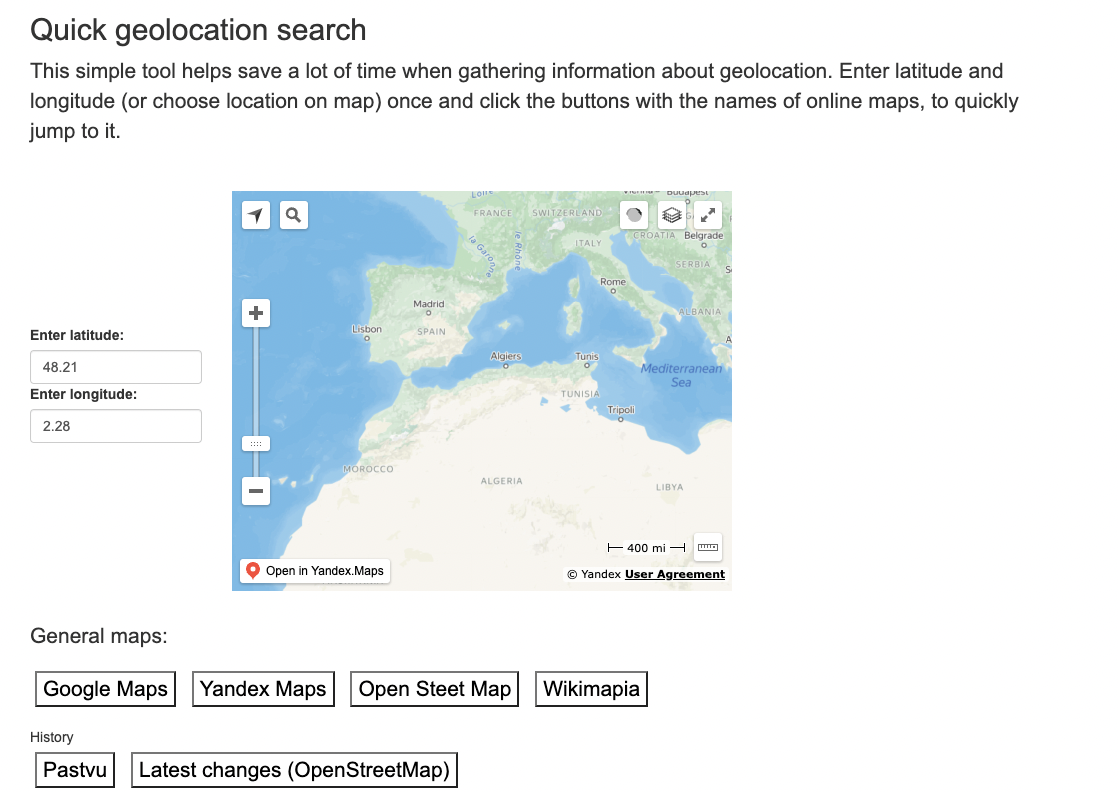This screenshot has width=1118, height=792.
Task: Open the location in Google Maps
Action: coord(105,689)
